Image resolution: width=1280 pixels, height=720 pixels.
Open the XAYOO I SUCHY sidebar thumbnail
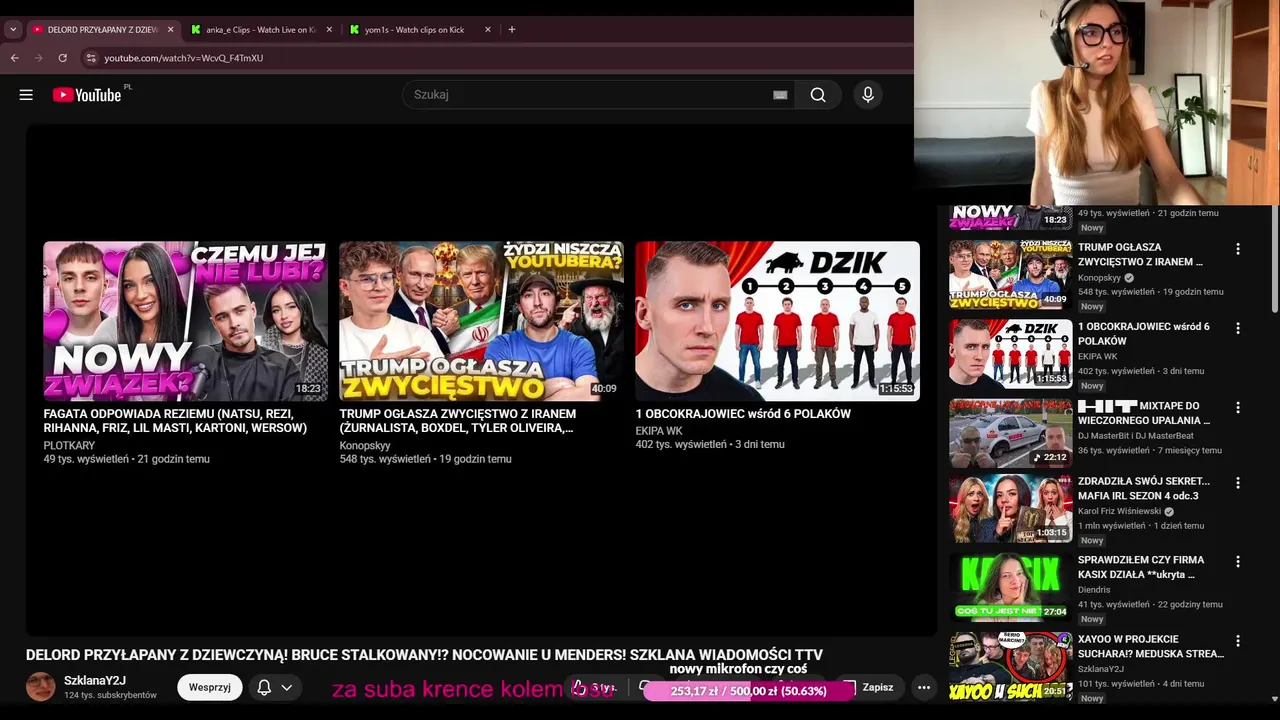coord(1010,666)
